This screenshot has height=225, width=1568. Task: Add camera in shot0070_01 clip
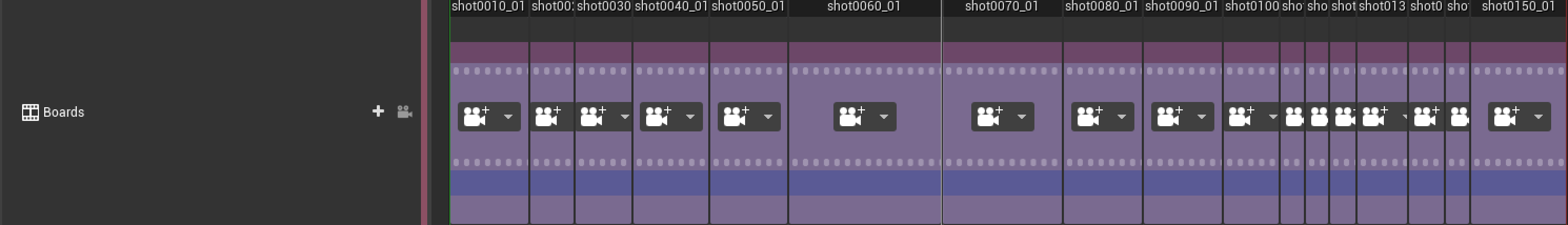990,117
